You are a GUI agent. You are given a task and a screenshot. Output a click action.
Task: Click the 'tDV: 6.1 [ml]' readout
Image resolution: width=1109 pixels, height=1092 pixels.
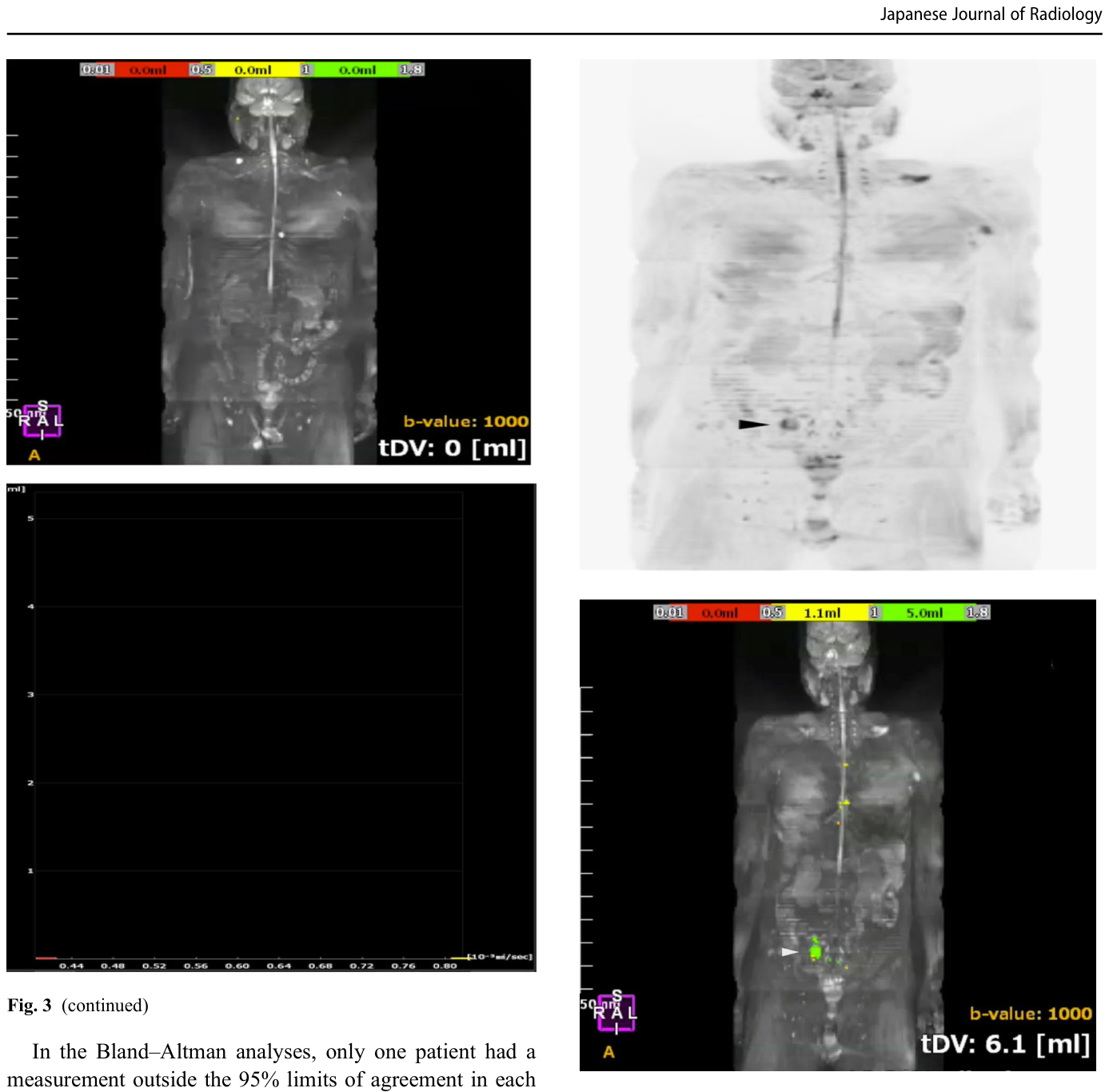1005,1043
